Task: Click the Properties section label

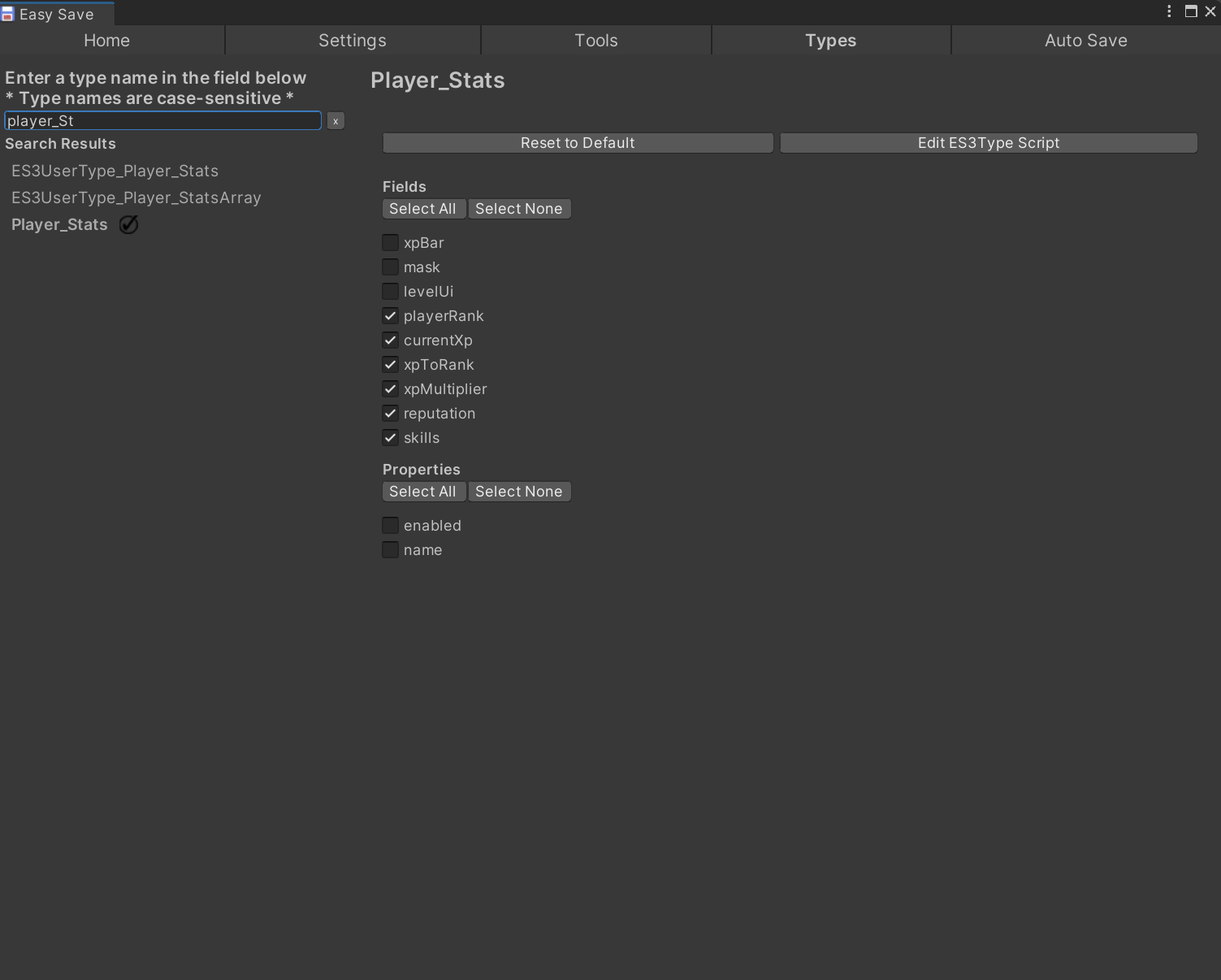Action: pos(422,470)
